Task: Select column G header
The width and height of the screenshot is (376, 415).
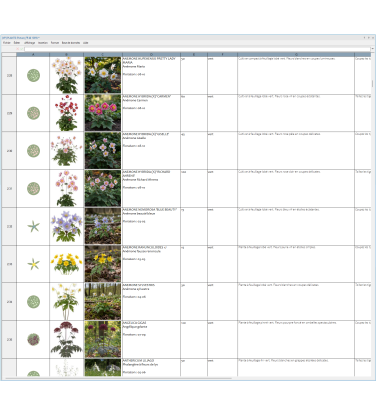Action: (x=296, y=54)
